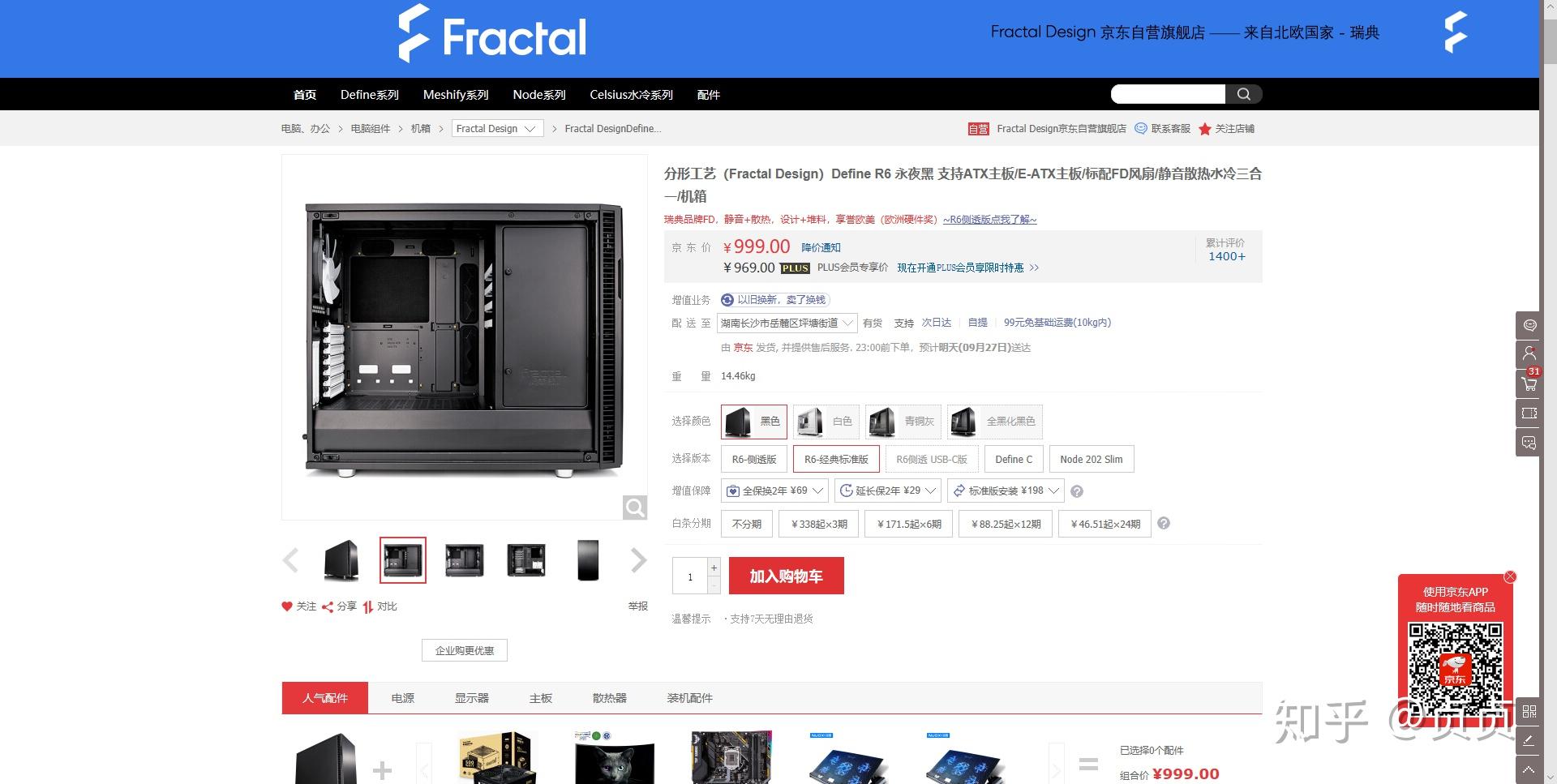This screenshot has width=1557, height=784.
Task: Open Define系列 nav menu item
Action: (x=370, y=95)
